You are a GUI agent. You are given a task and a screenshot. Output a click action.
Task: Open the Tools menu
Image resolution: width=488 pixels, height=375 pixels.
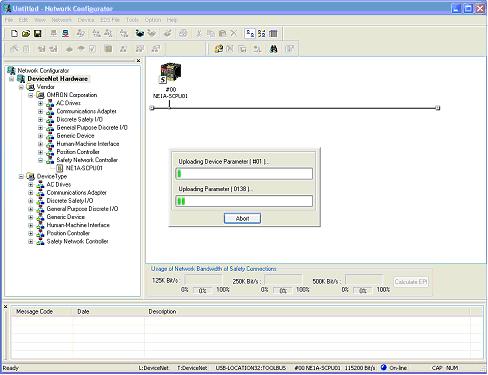click(132, 20)
